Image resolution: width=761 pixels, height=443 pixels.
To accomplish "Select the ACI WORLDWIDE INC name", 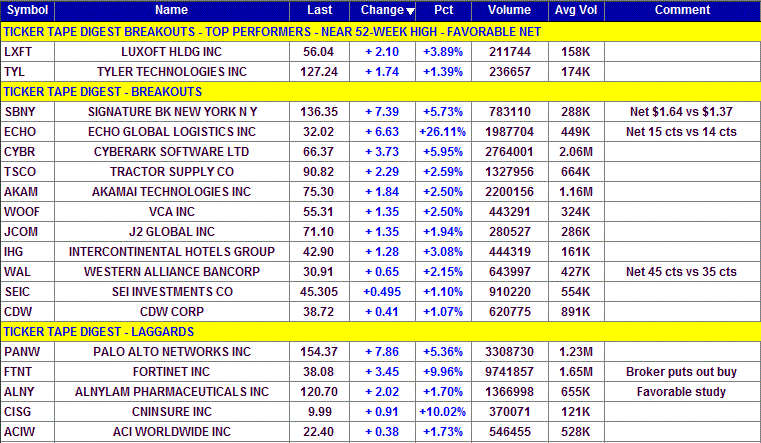I will (x=172, y=431).
